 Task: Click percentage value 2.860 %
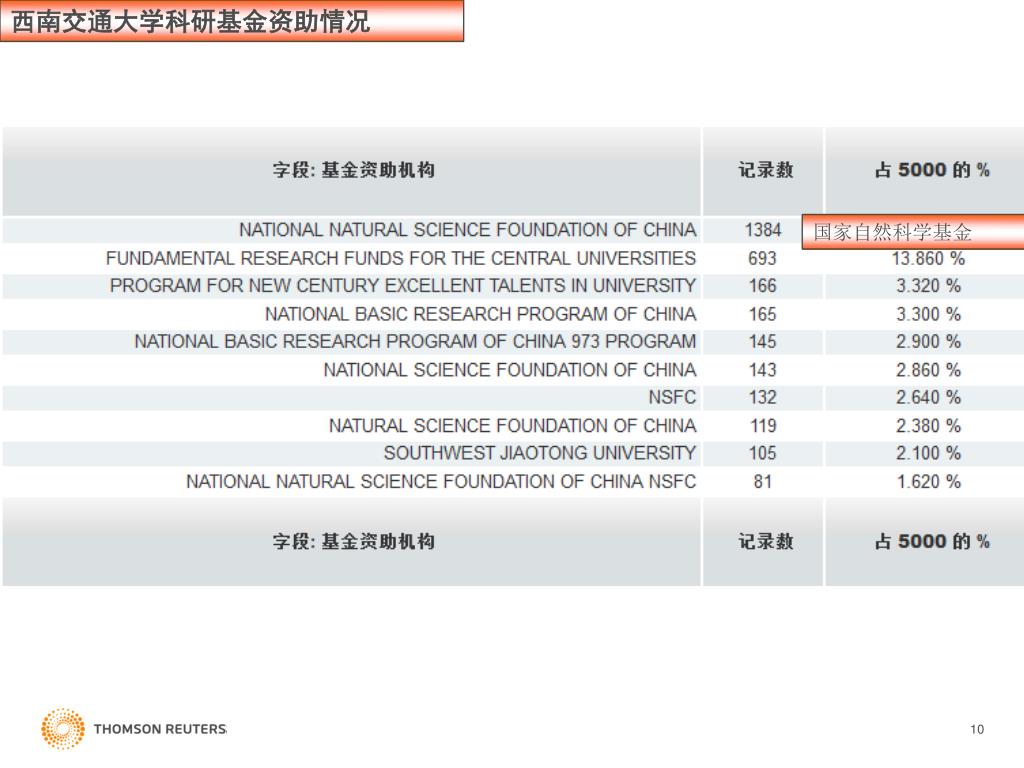coord(928,370)
